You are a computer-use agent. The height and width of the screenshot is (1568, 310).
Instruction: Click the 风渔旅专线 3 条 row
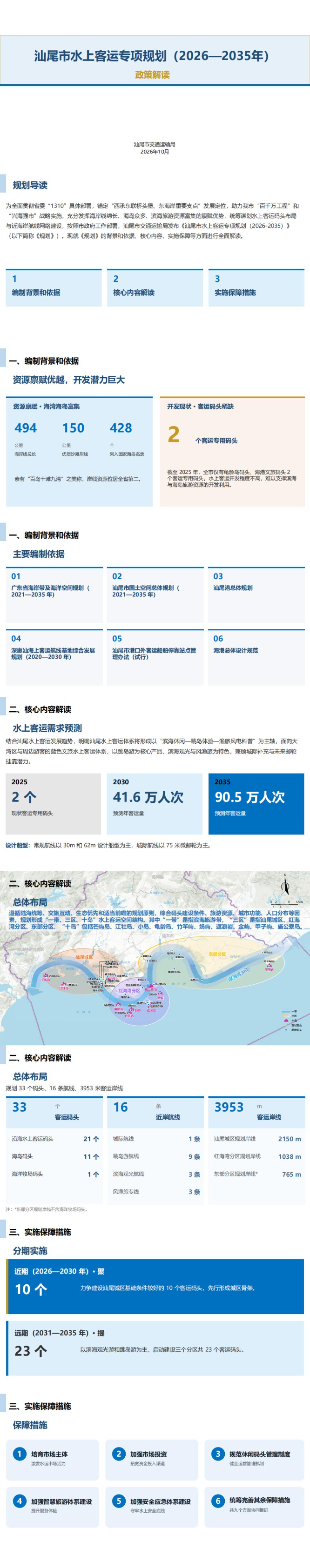[156, 1192]
